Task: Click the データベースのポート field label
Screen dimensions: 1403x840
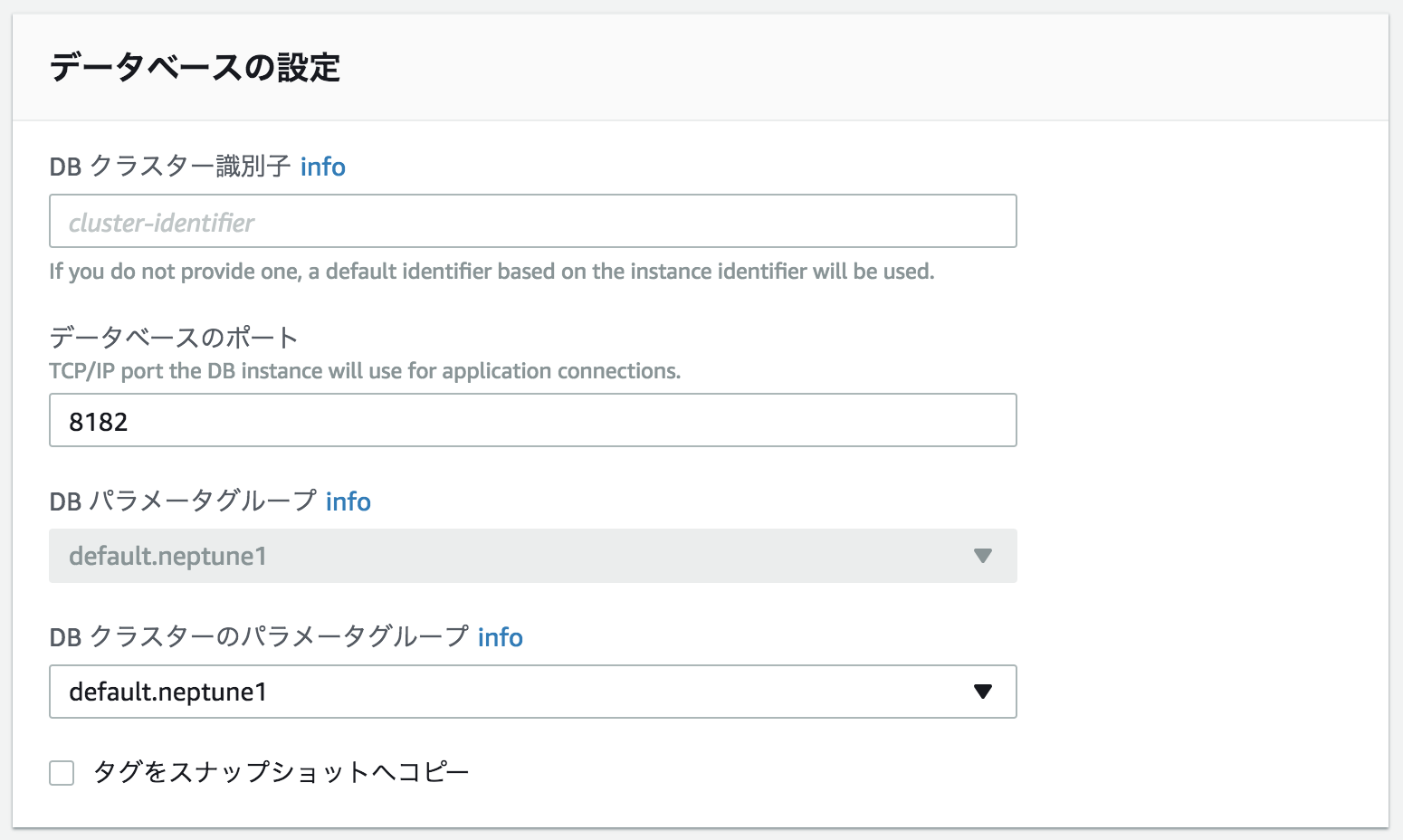Action: click(x=174, y=338)
